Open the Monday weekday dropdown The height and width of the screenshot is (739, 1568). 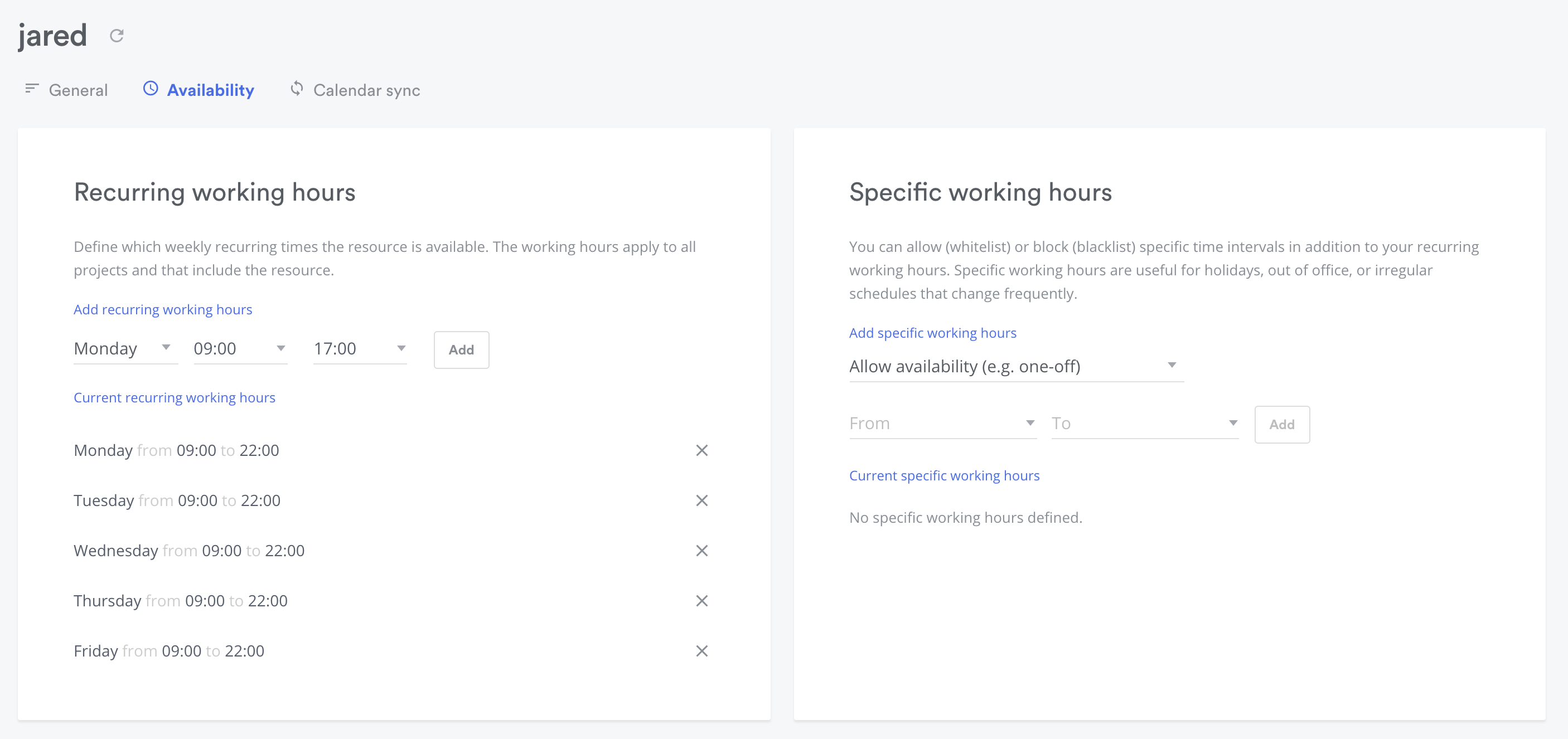coord(125,348)
